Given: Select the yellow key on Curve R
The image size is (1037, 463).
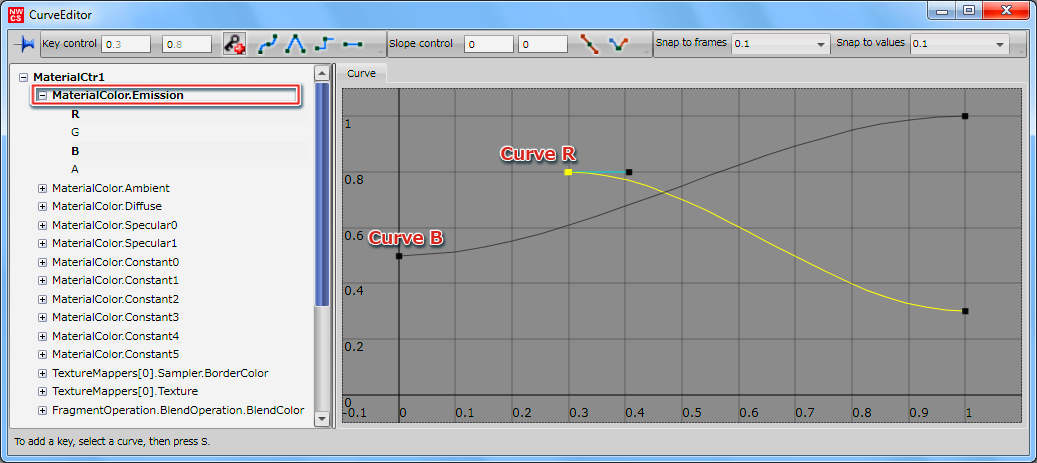Looking at the screenshot, I should click(568, 172).
